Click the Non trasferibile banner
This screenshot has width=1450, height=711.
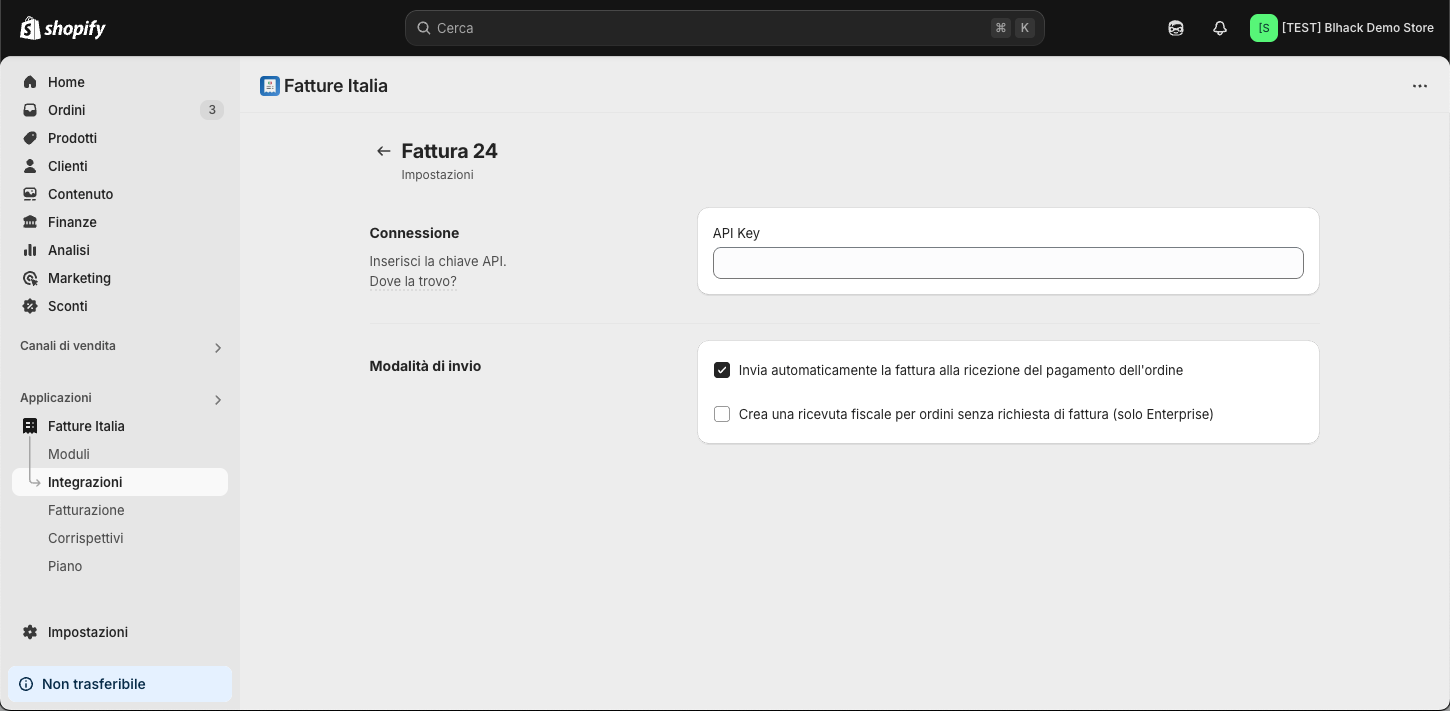[120, 684]
